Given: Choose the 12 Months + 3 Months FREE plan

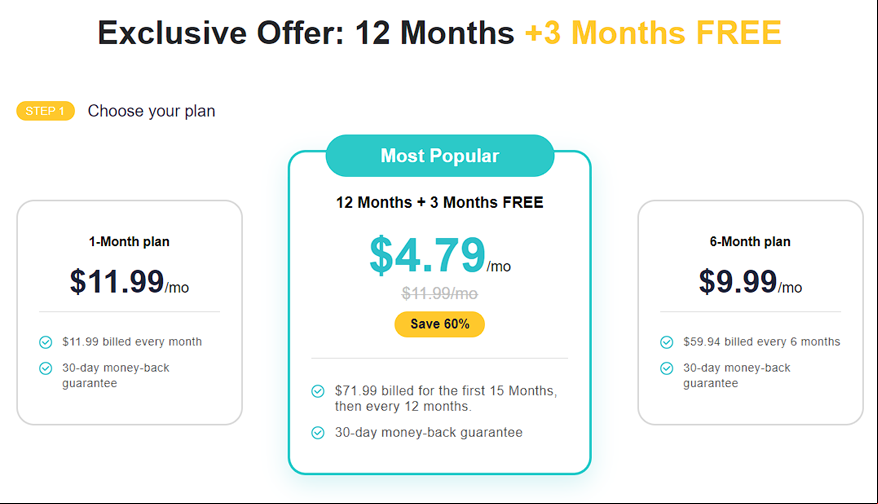Looking at the screenshot, I should [440, 312].
